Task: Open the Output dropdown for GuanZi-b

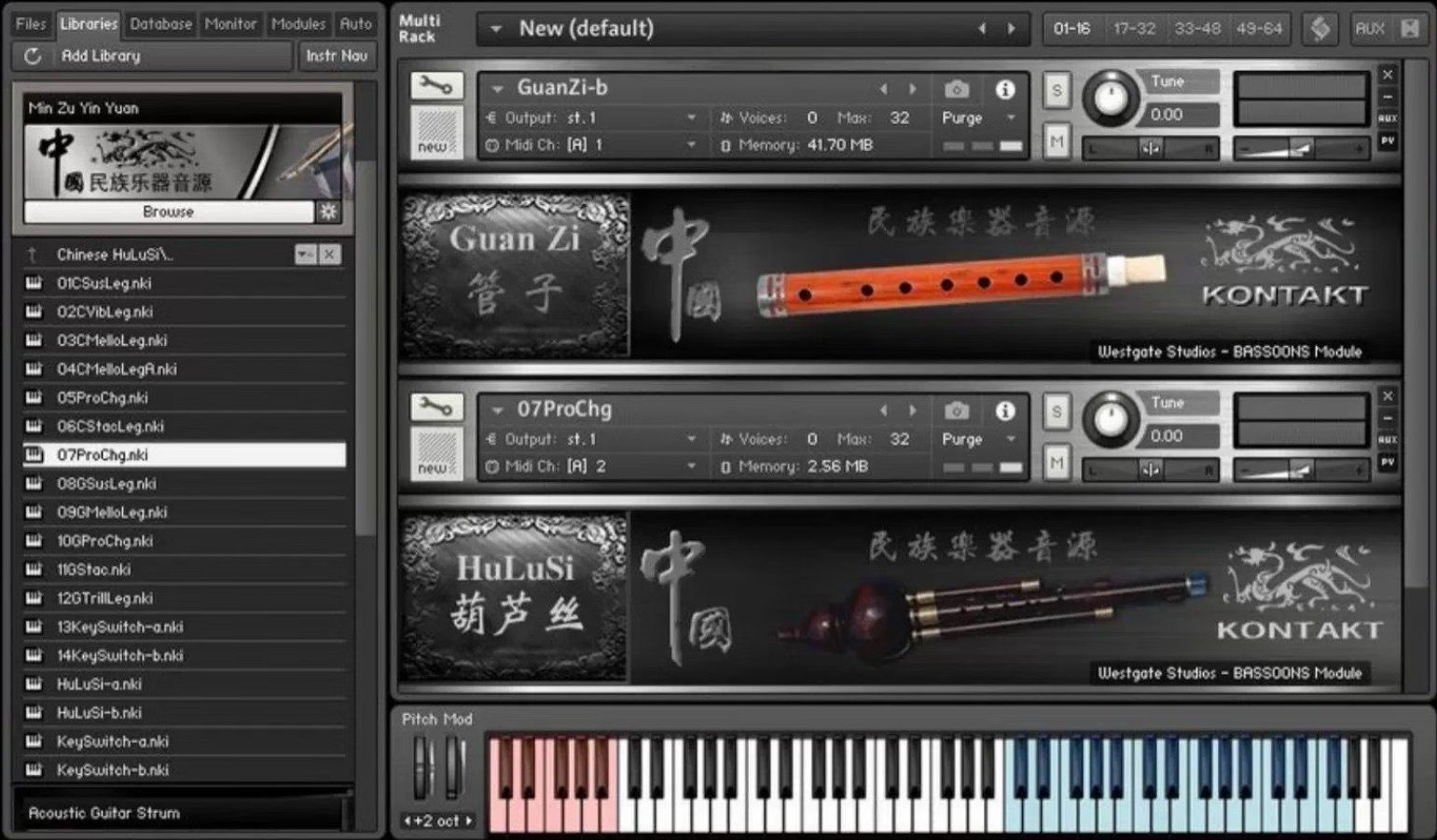Action: pos(691,118)
